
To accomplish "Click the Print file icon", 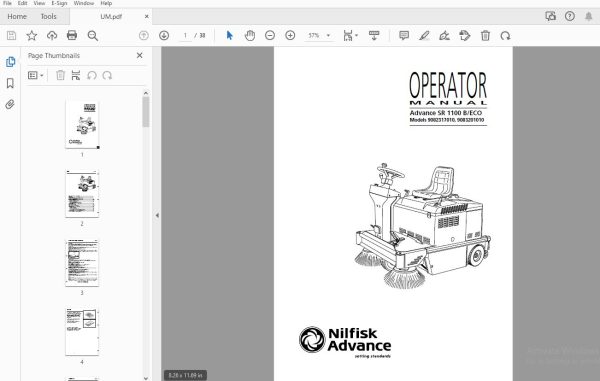I will pyautogui.click(x=72, y=36).
